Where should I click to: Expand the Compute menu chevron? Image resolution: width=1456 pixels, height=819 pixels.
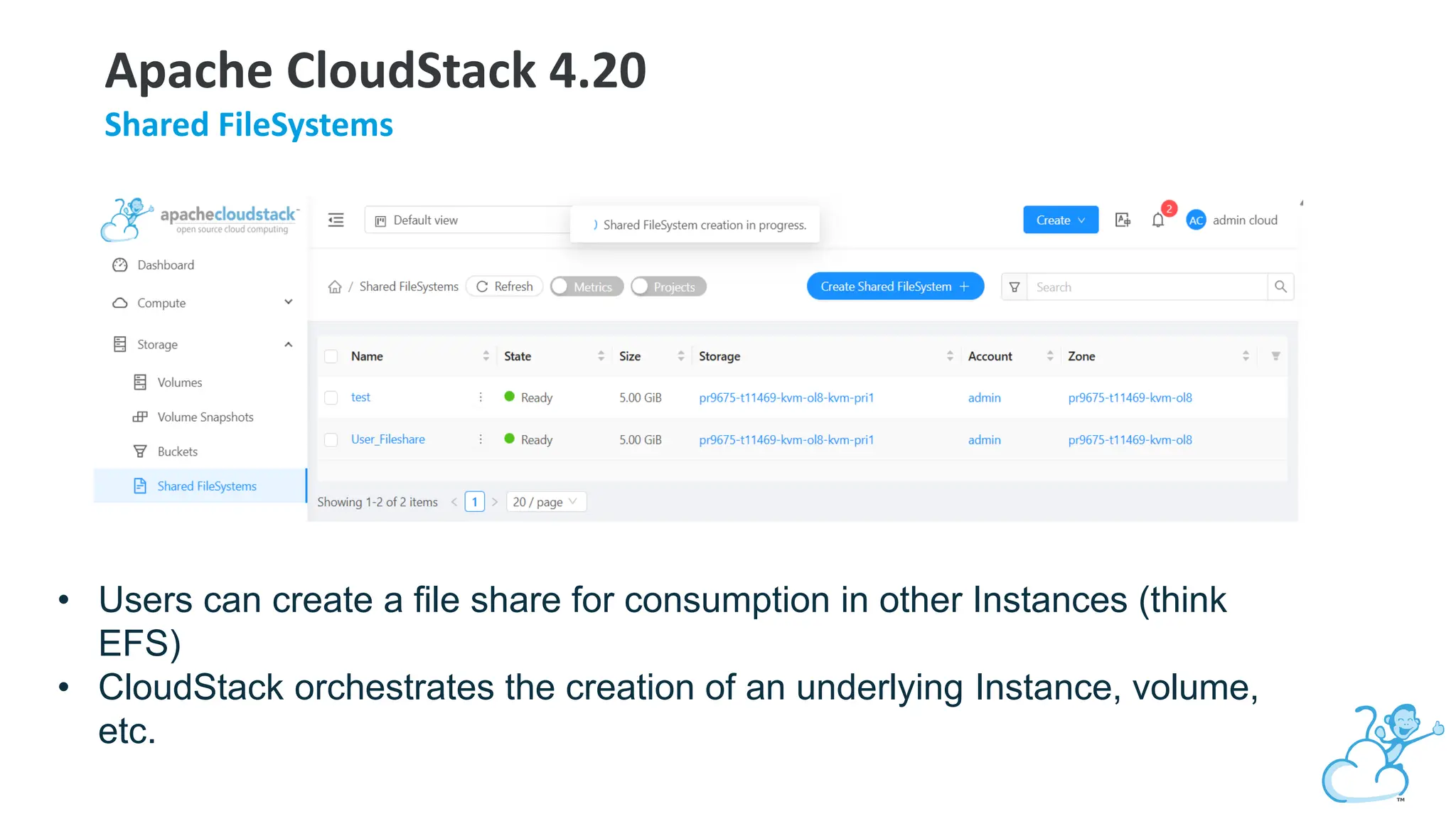click(289, 302)
